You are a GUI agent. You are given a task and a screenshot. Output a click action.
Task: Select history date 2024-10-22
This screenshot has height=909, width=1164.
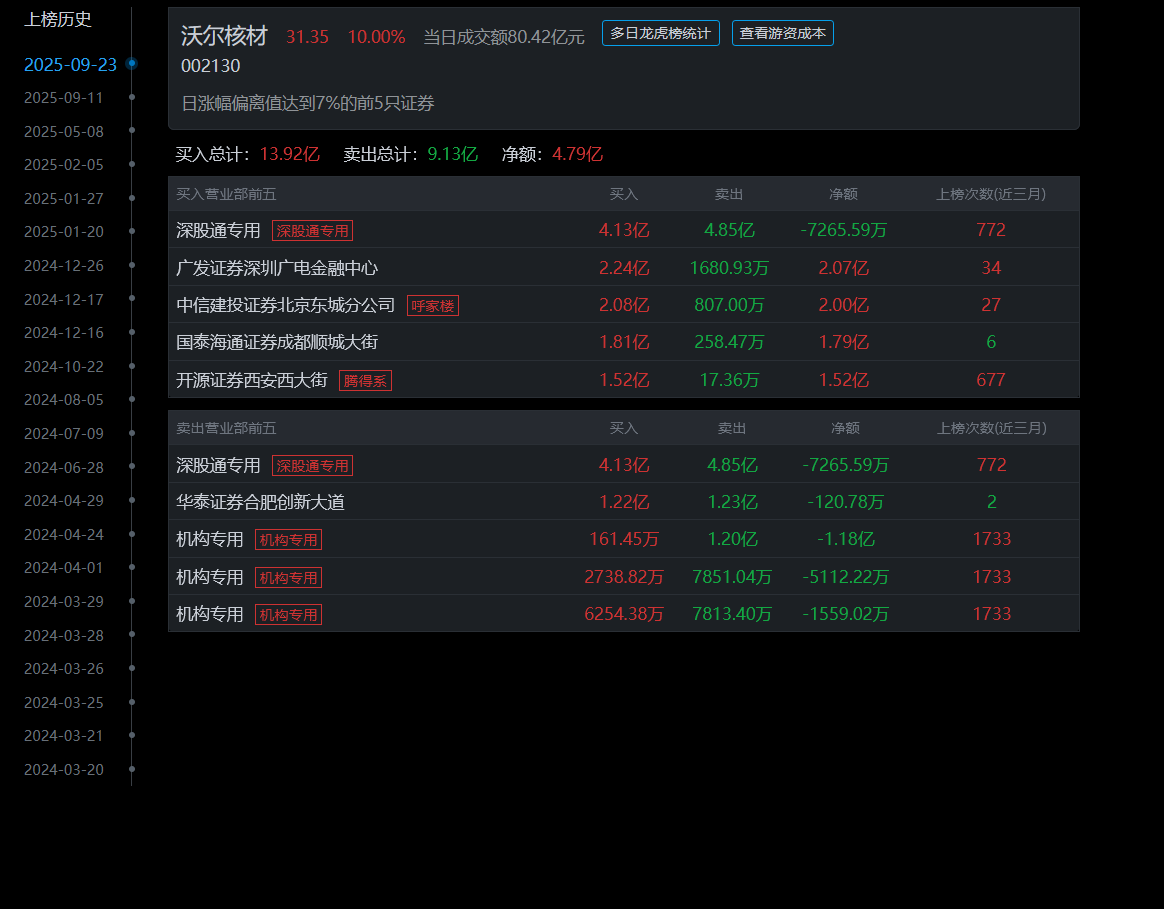(64, 366)
